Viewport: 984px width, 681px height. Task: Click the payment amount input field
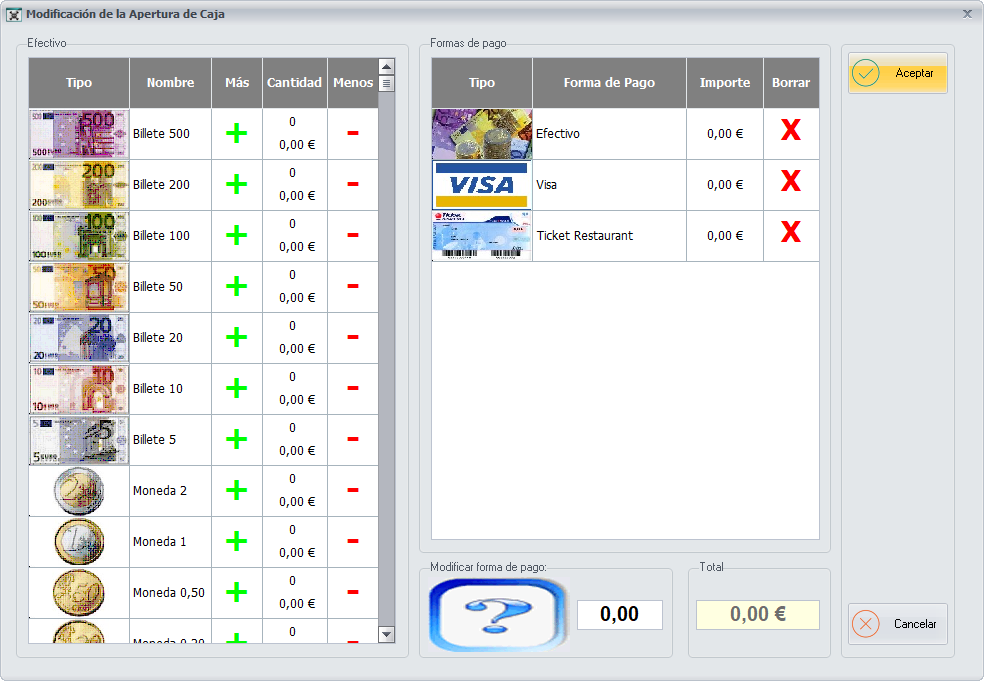620,615
